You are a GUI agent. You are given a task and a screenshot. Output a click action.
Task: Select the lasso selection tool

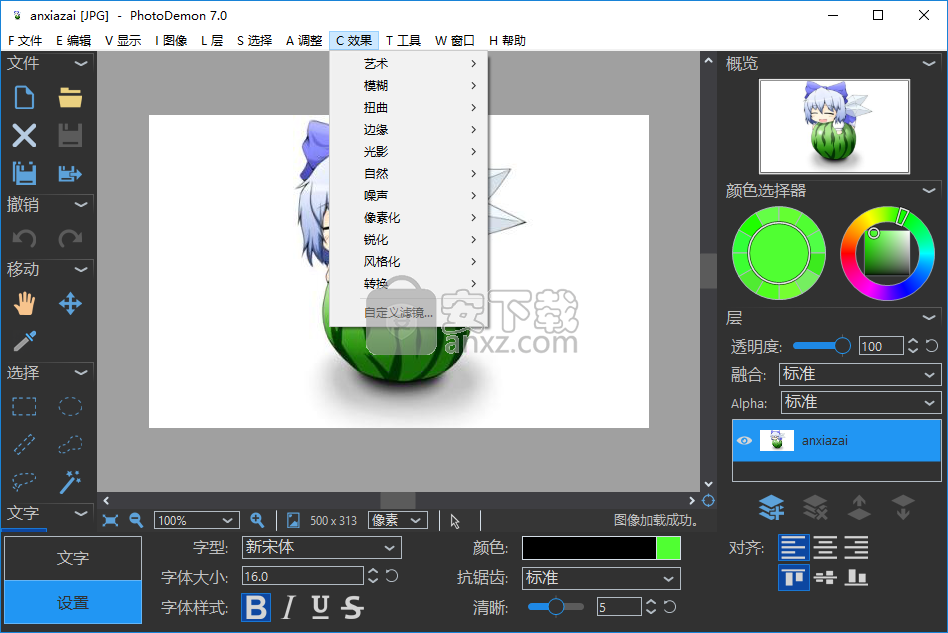click(x=24, y=482)
